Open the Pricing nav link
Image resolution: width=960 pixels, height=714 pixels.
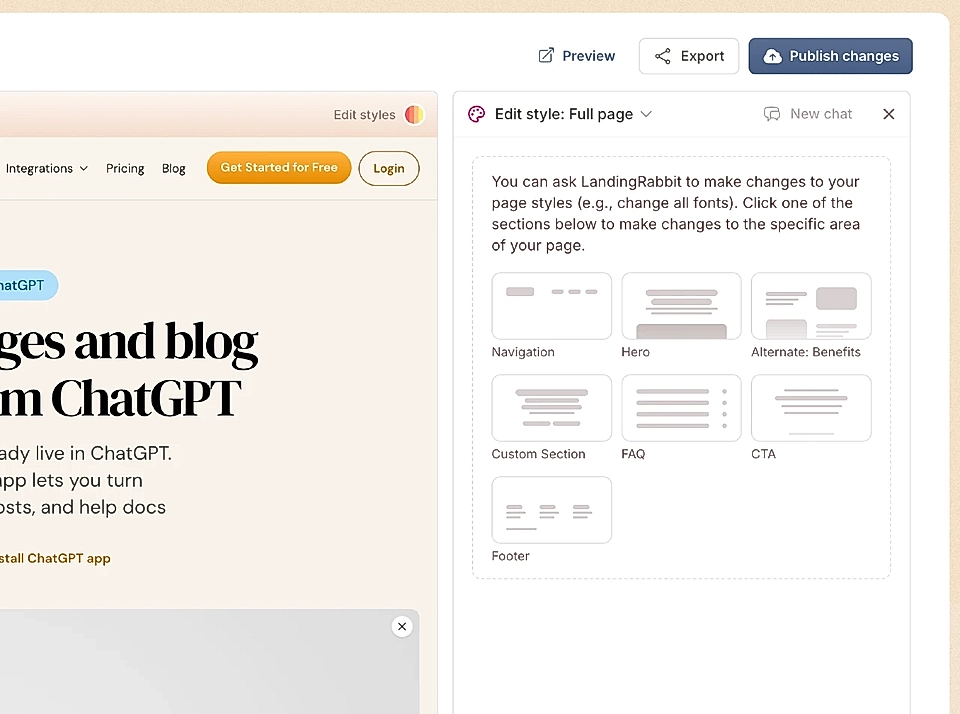click(x=125, y=168)
